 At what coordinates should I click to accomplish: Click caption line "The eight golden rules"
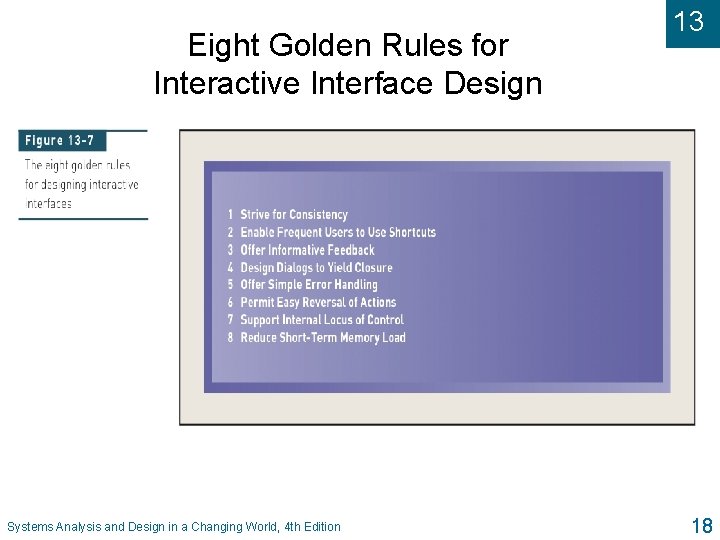point(78,164)
